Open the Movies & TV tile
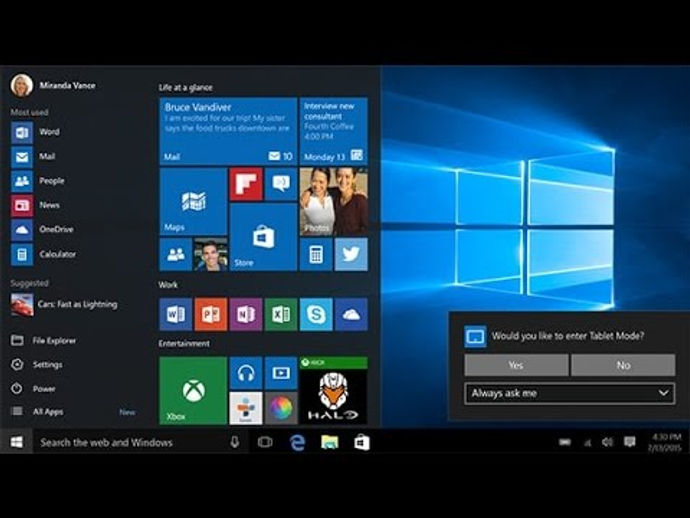 [x=281, y=373]
